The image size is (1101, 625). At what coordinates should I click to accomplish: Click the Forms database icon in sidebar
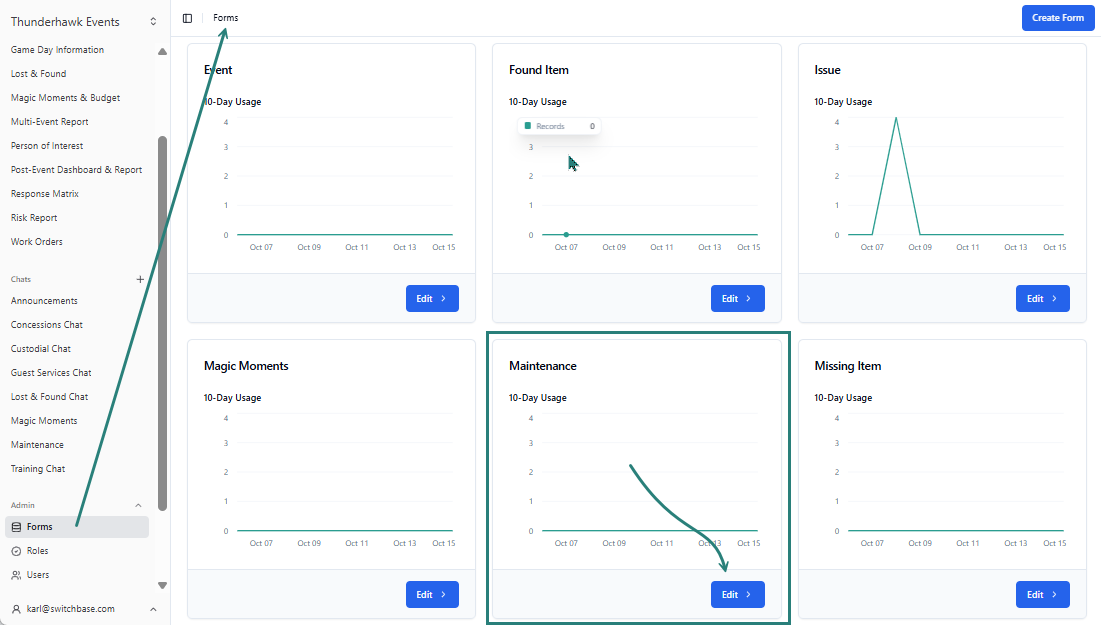pos(16,527)
